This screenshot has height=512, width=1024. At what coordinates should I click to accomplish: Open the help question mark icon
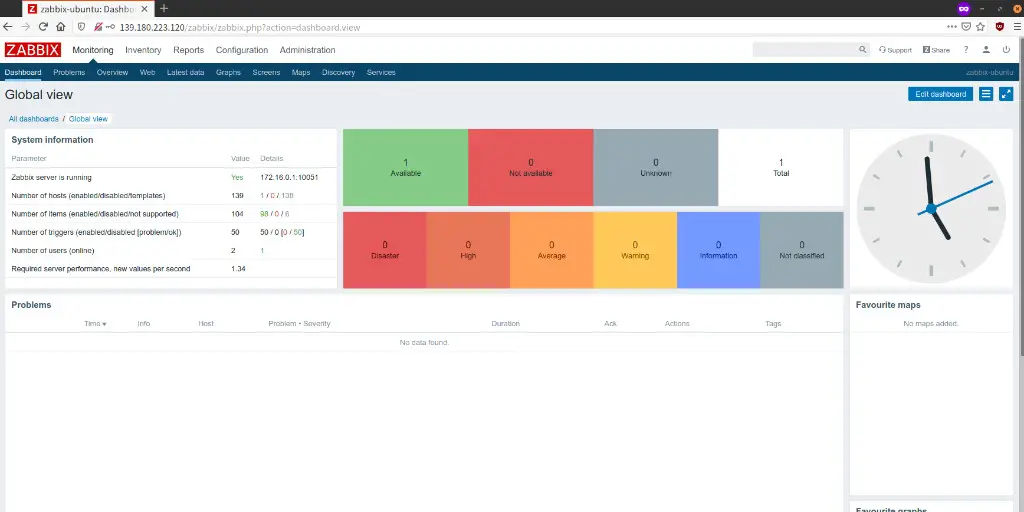966,50
